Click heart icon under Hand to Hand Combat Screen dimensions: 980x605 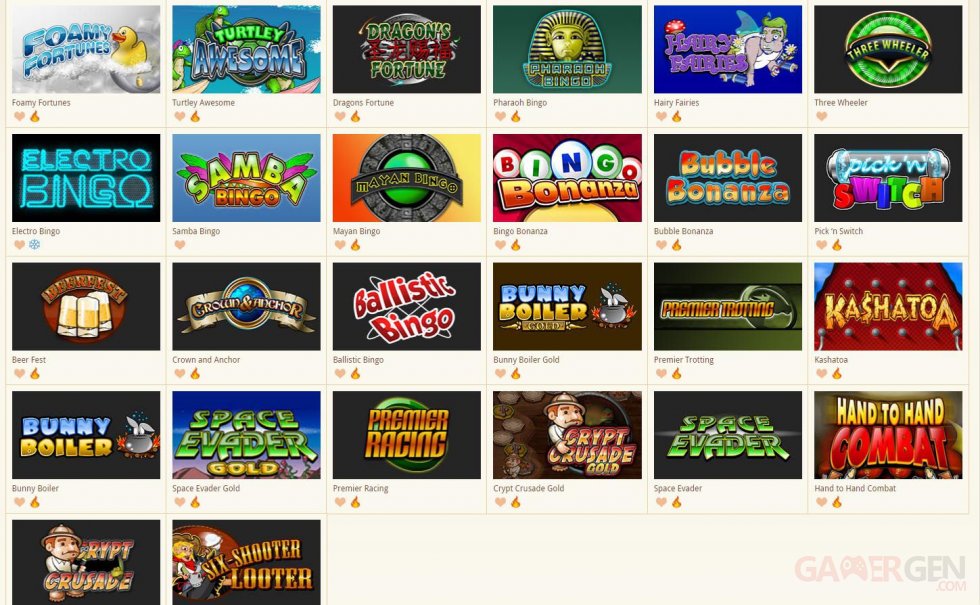pos(822,502)
